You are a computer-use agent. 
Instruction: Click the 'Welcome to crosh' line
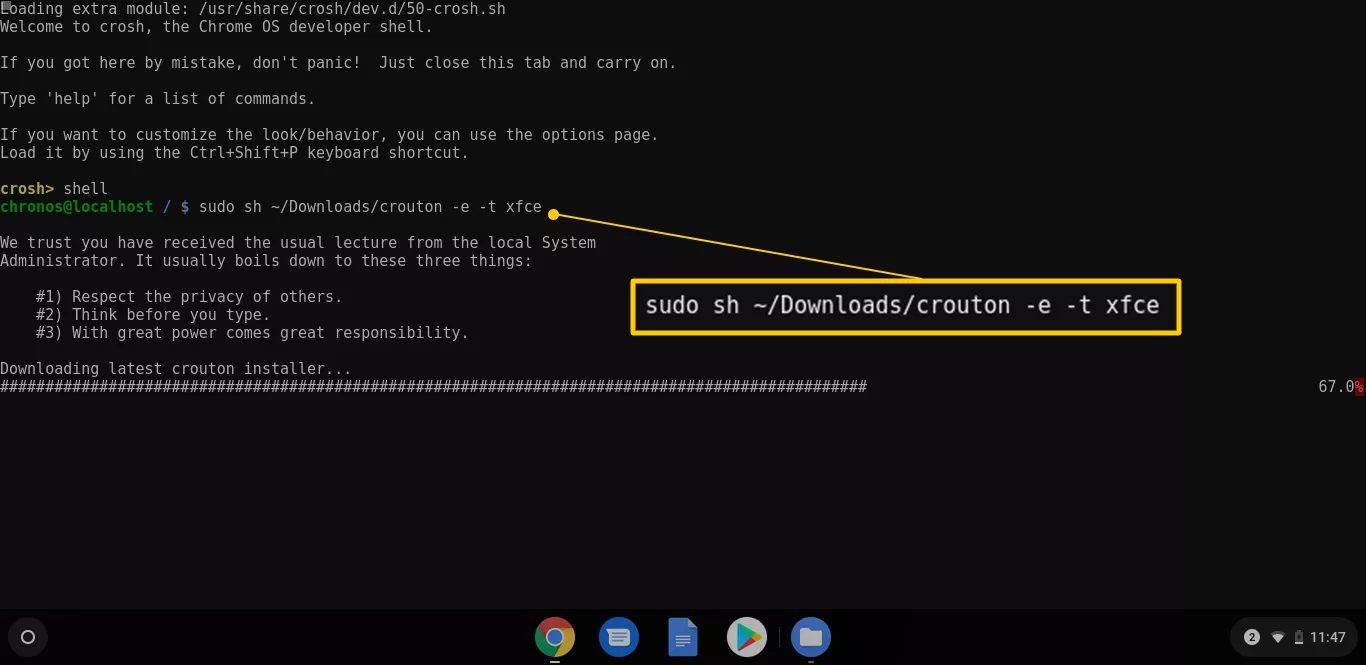pyautogui.click(x=216, y=27)
